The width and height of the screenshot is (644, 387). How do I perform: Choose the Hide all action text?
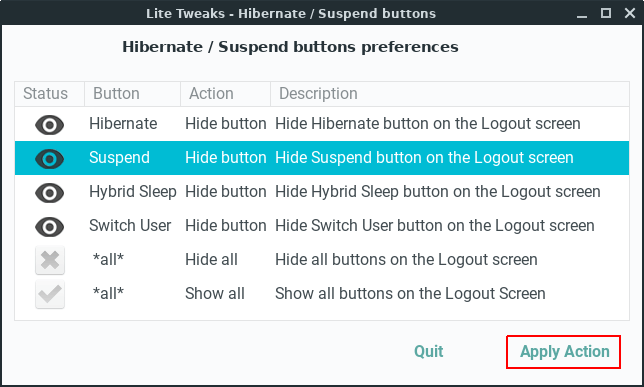(211, 260)
